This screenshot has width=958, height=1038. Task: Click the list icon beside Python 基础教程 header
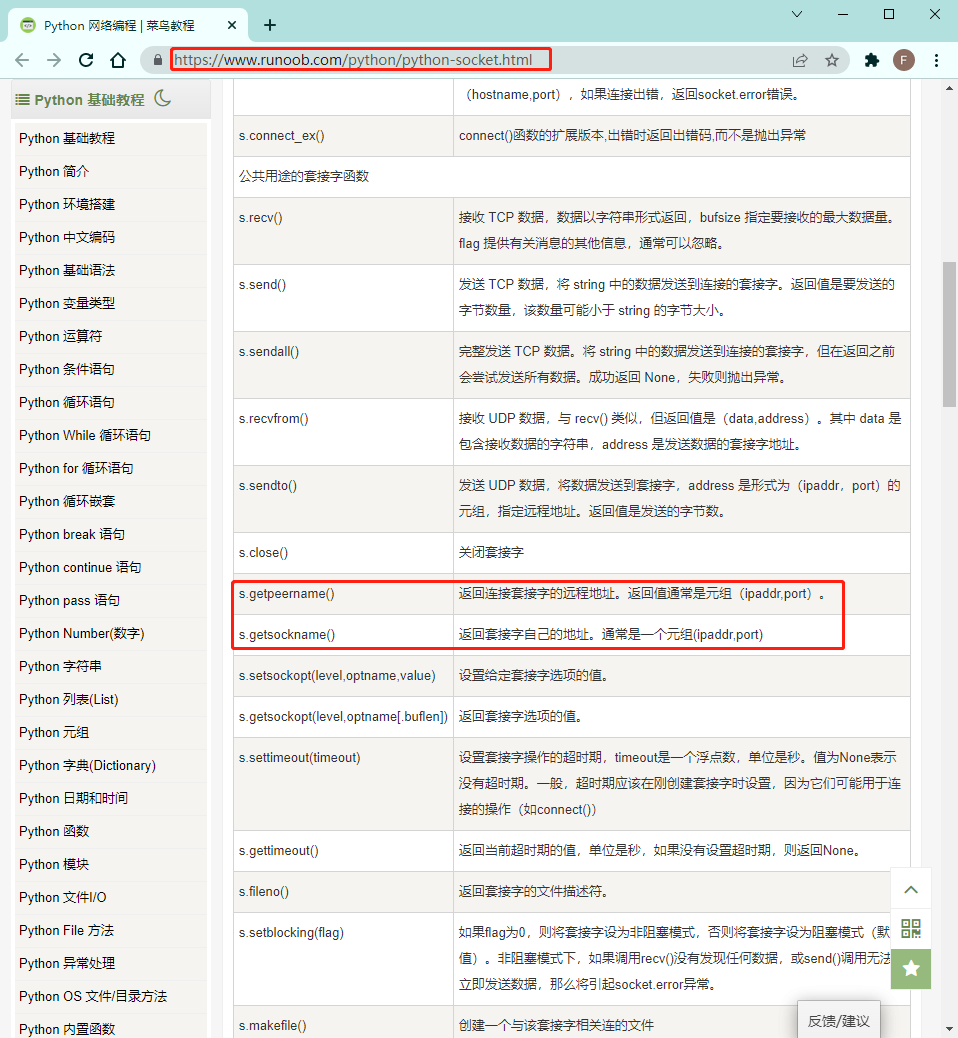23,100
